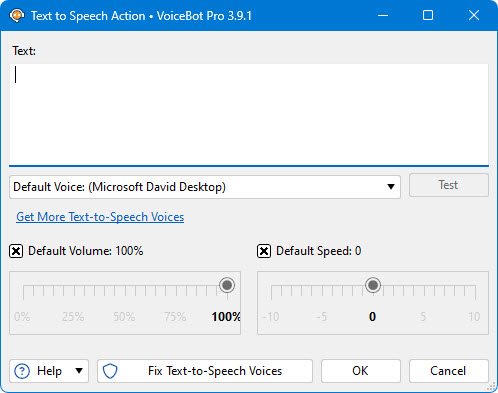Screen dimensions: 498x393
Task: Click the shield icon on Fix Voices button
Action: click(x=110, y=371)
